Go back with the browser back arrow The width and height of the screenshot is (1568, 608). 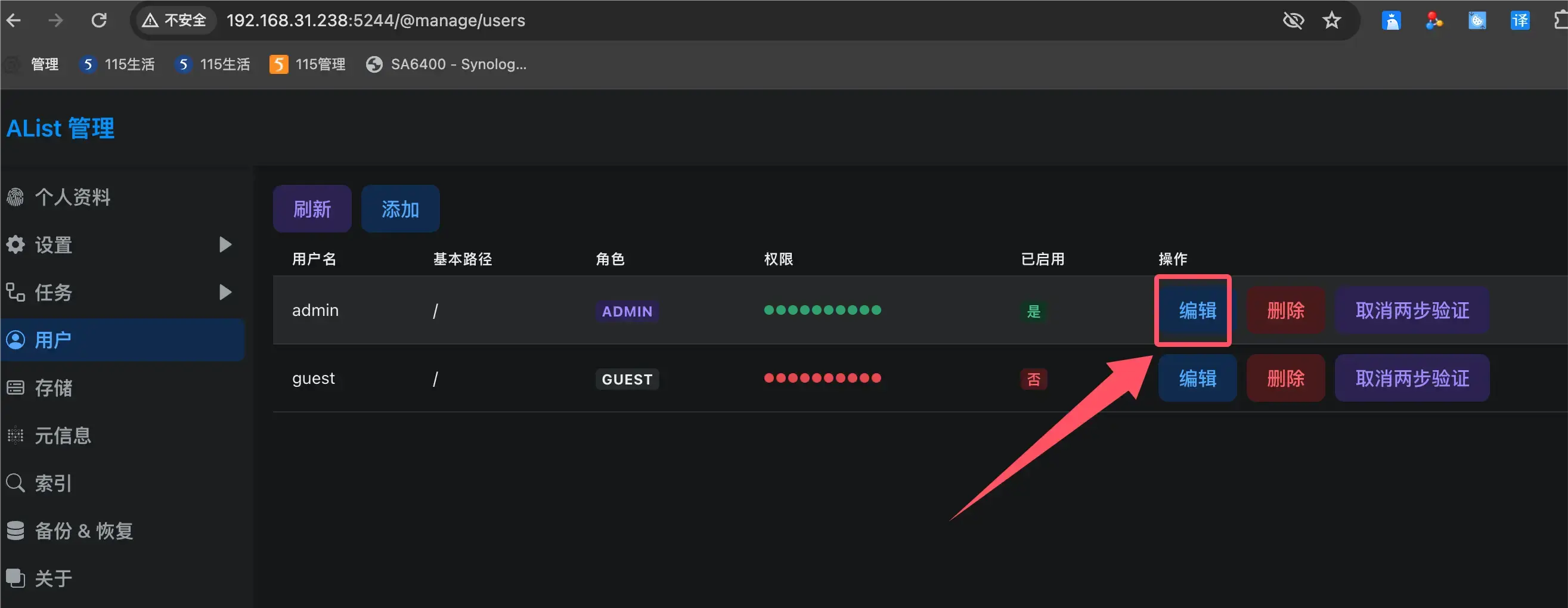point(13,20)
